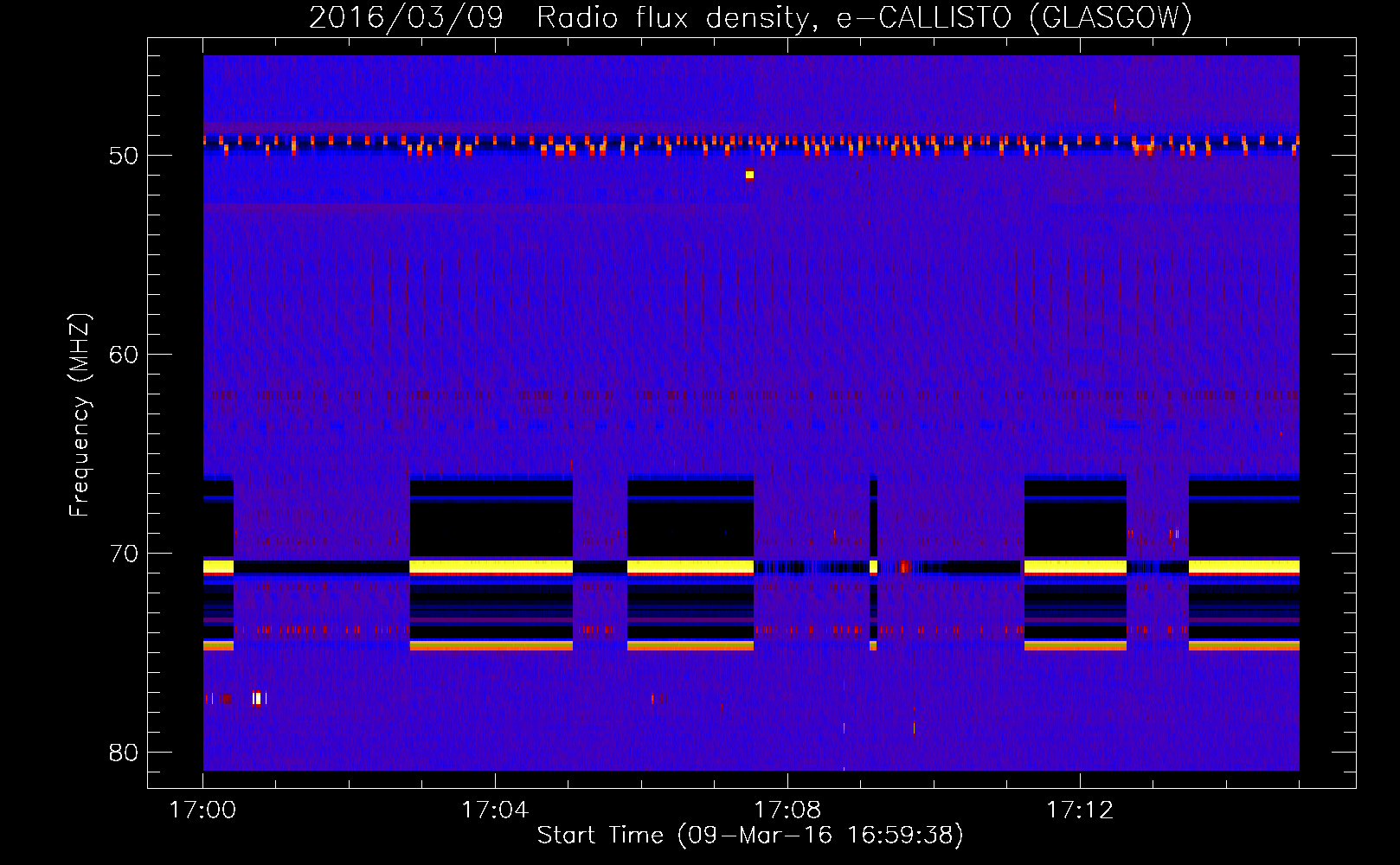1400x865 pixels.
Task: Click the 70 frequency tick label
Action: [x=124, y=554]
